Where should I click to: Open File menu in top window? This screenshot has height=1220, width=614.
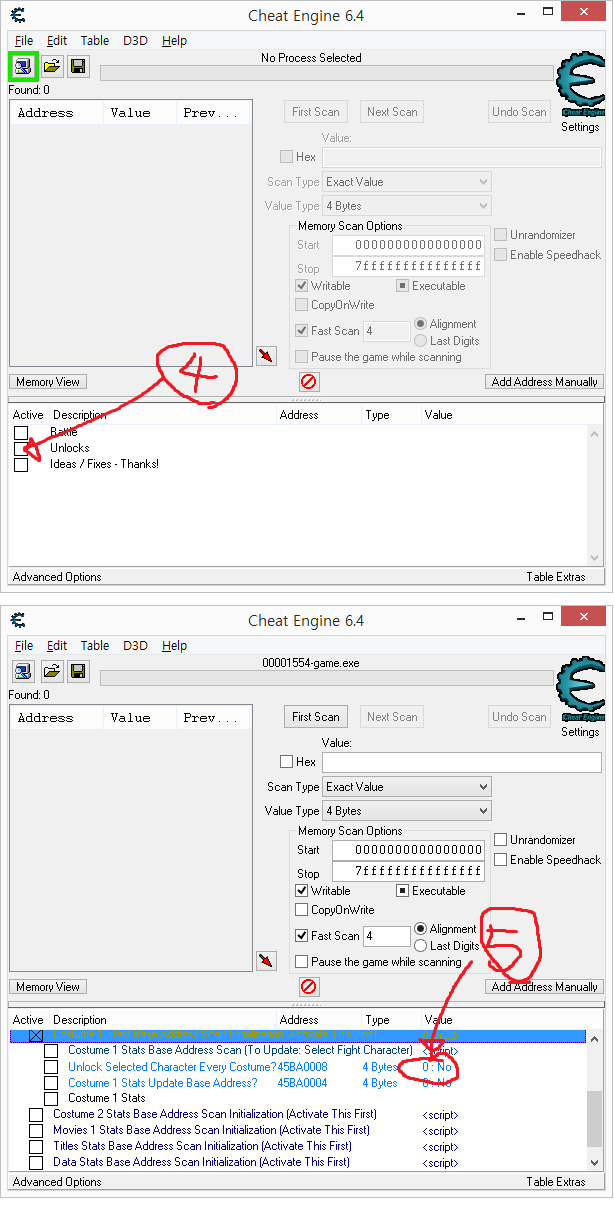(24, 41)
